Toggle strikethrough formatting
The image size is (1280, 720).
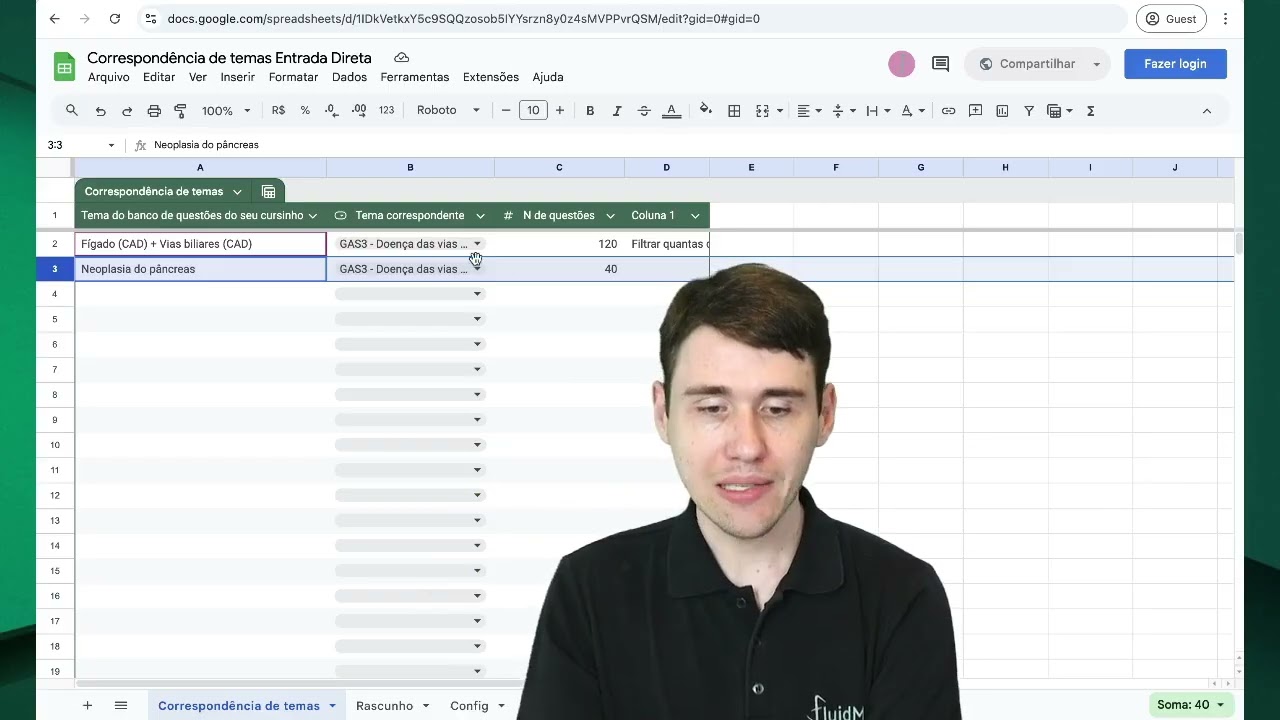click(x=644, y=111)
